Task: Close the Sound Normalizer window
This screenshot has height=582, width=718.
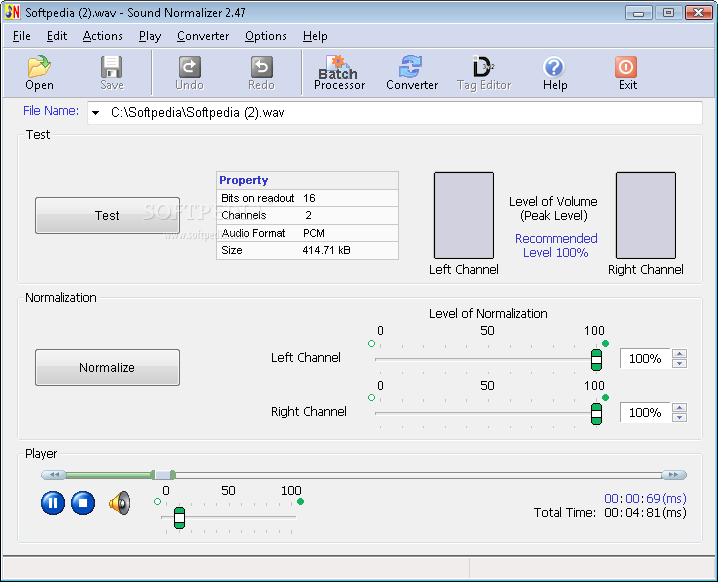Action: tap(698, 12)
